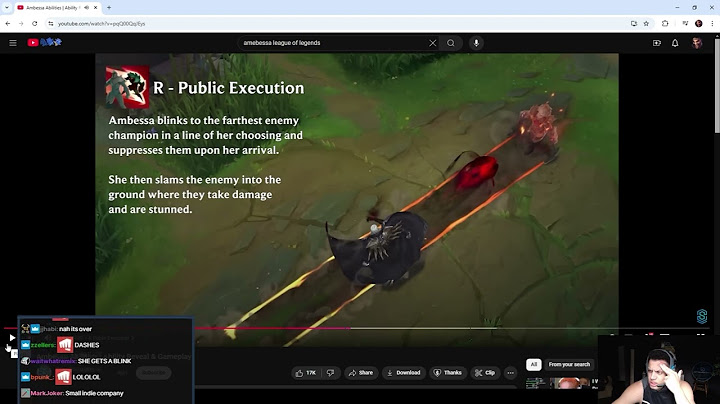This screenshot has height=404, width=720.
Task: Close the Ambessa Abilities tab
Action: pos(96,7)
